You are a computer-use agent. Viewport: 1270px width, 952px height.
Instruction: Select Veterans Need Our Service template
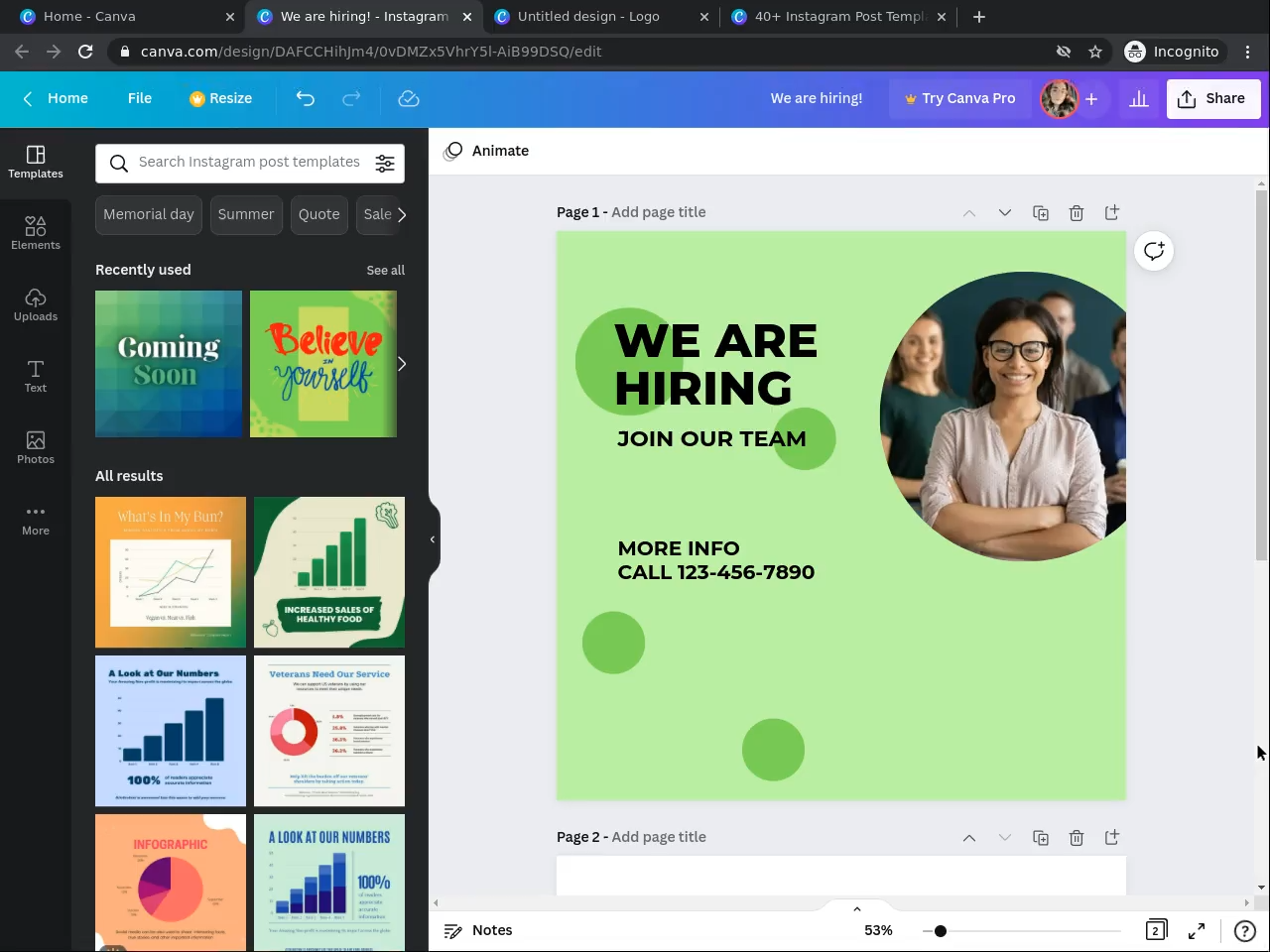coord(329,731)
